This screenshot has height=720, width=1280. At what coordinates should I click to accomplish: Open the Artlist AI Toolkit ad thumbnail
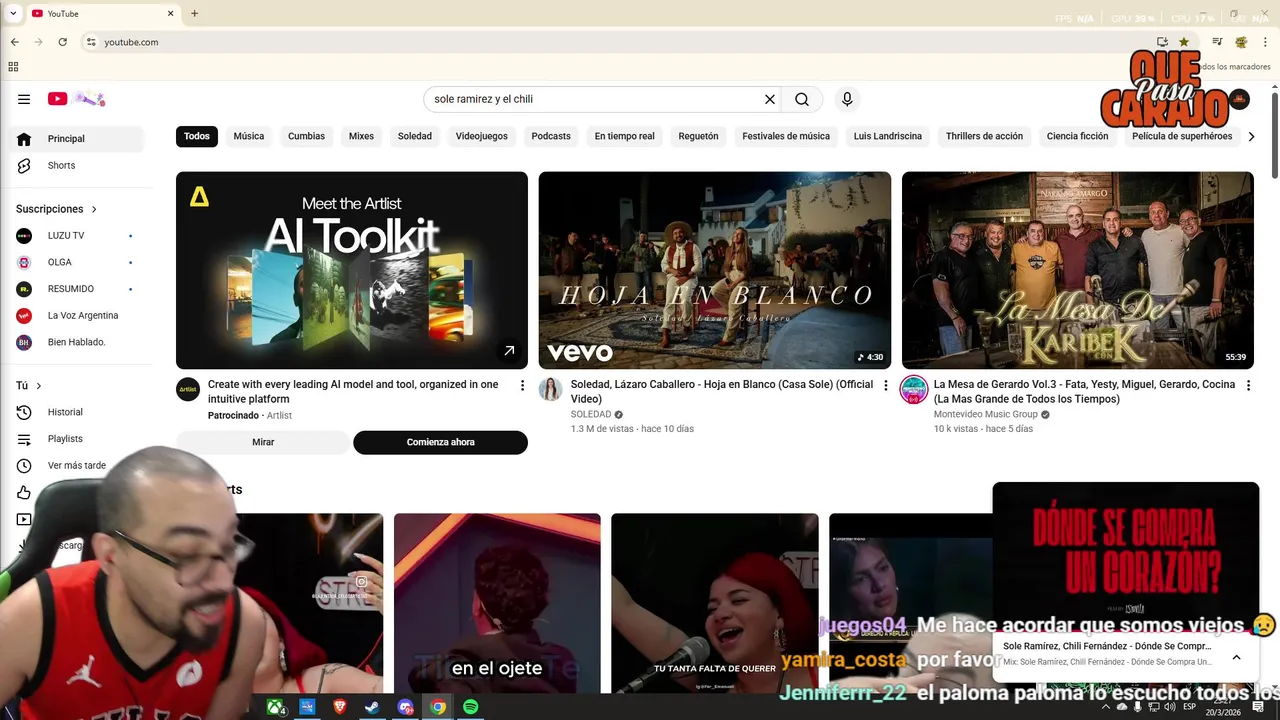tap(352, 270)
